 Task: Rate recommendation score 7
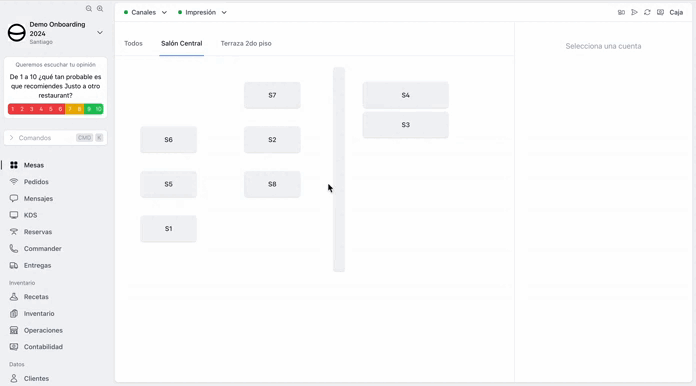pyautogui.click(x=70, y=109)
